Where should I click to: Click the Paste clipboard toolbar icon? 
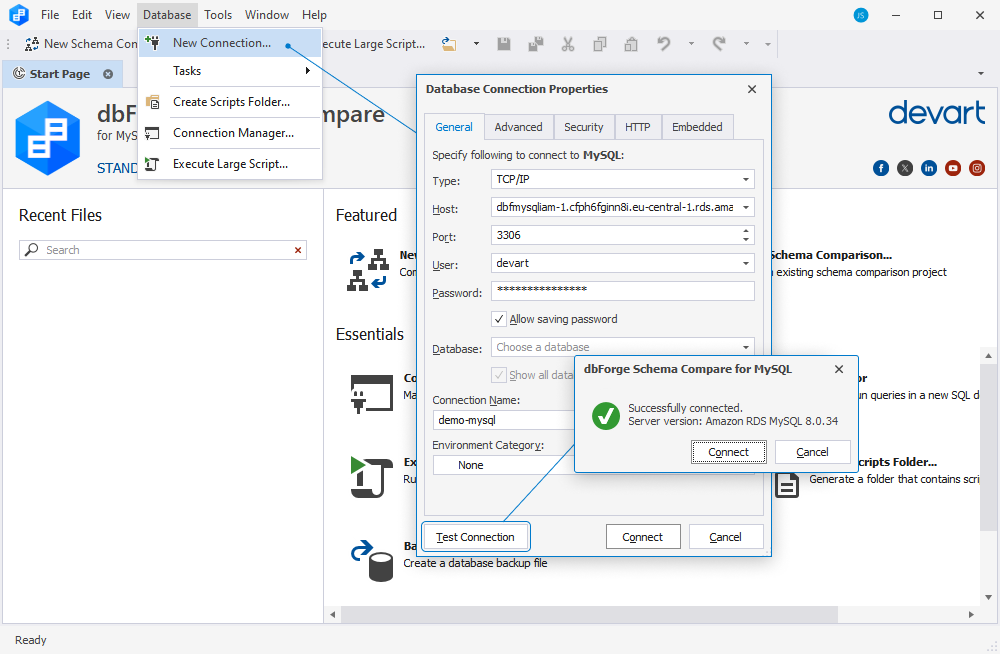631,44
